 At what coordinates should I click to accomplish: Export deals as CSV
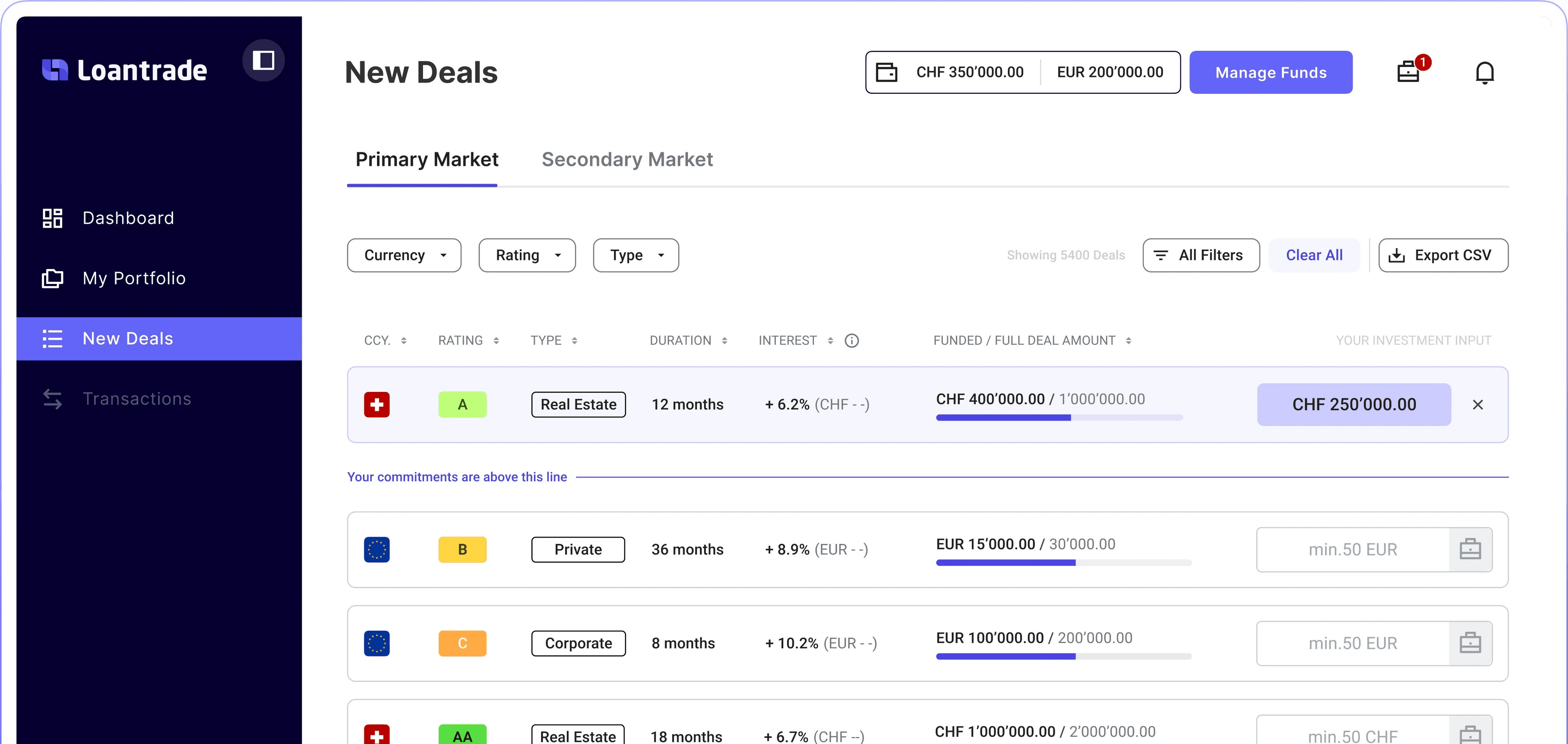1442,255
